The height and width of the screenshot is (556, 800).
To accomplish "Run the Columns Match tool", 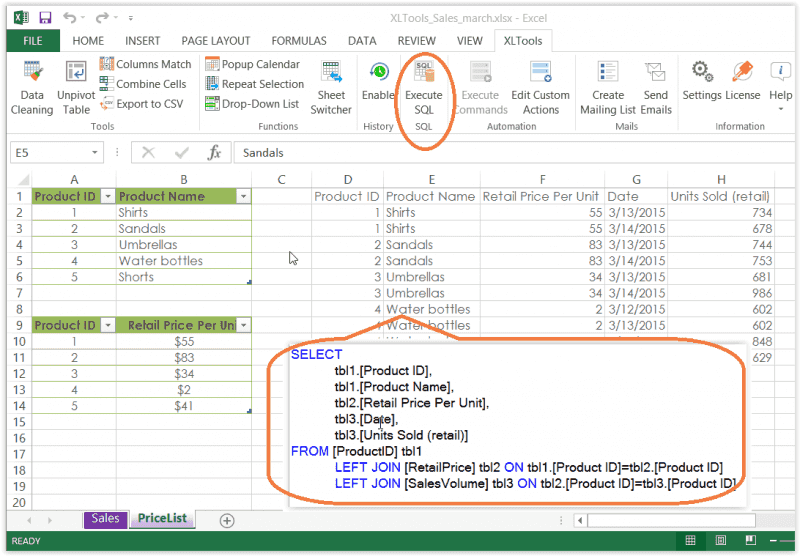I will tap(145, 64).
